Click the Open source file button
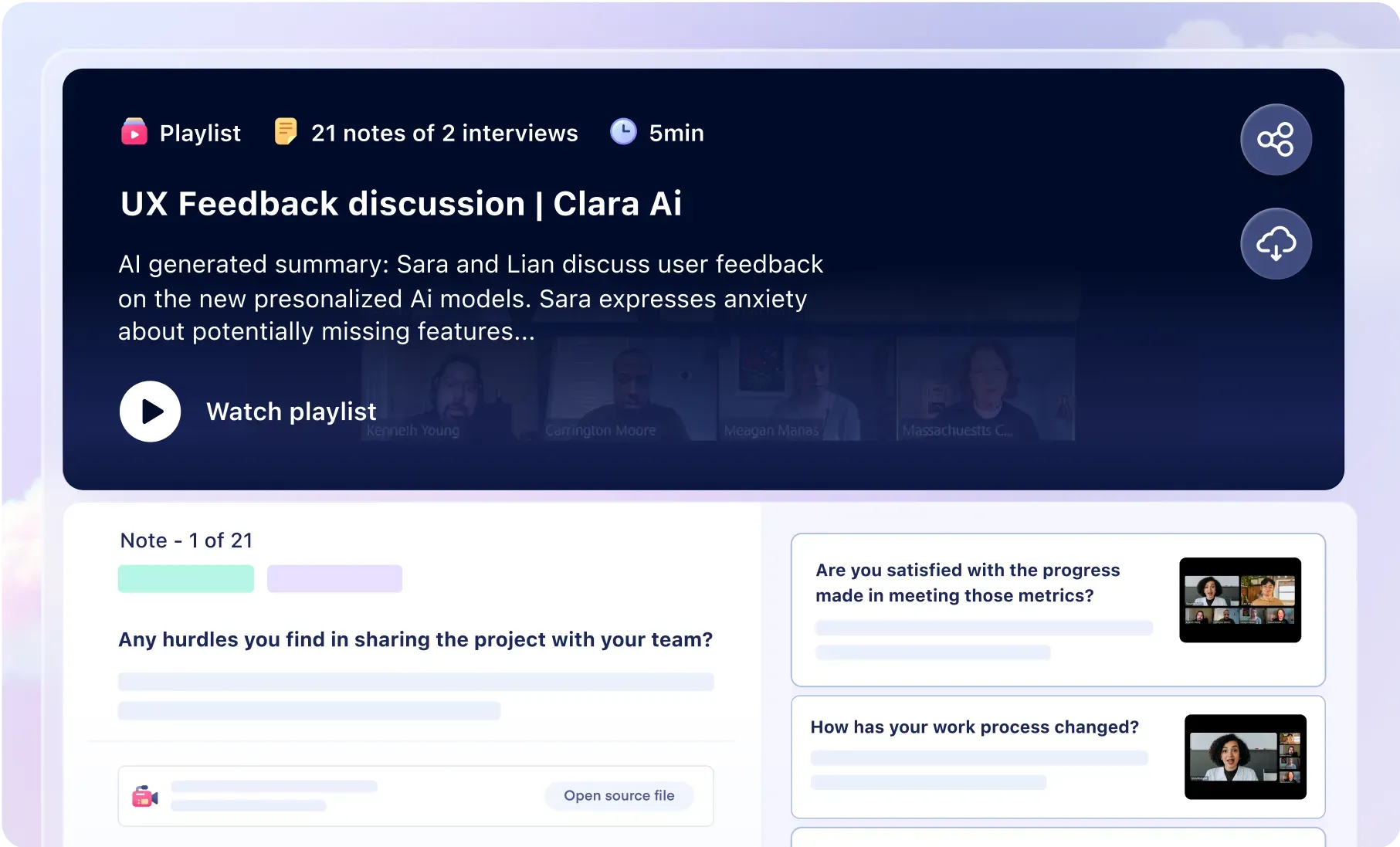 619,796
